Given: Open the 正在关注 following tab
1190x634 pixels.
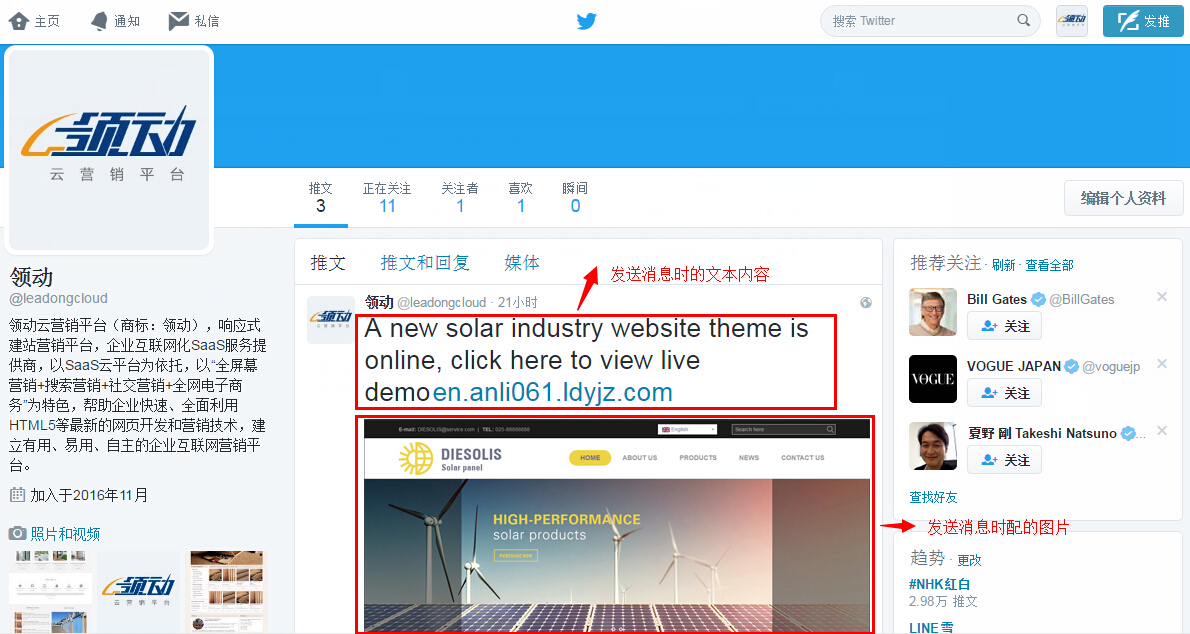Looking at the screenshot, I should tap(387, 196).
